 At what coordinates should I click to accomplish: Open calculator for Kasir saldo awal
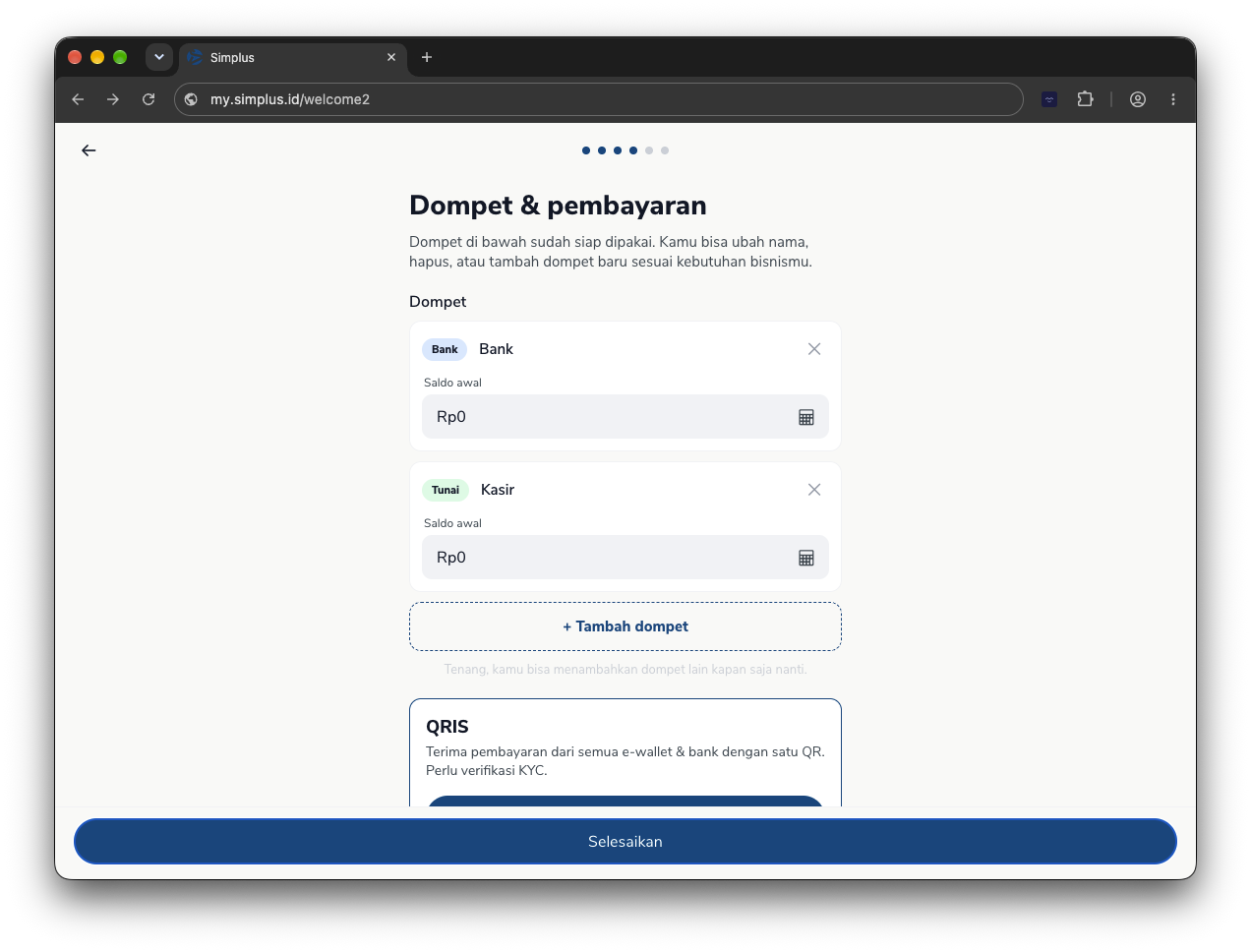(x=806, y=558)
